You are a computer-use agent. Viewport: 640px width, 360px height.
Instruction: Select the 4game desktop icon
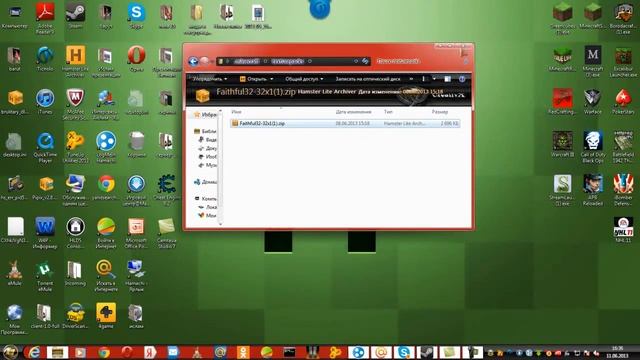coord(106,316)
